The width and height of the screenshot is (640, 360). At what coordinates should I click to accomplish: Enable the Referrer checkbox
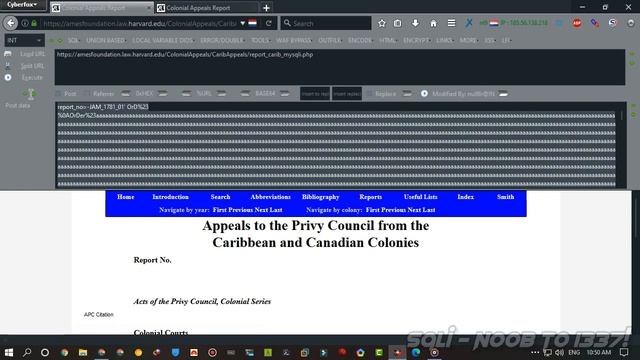(x=87, y=94)
